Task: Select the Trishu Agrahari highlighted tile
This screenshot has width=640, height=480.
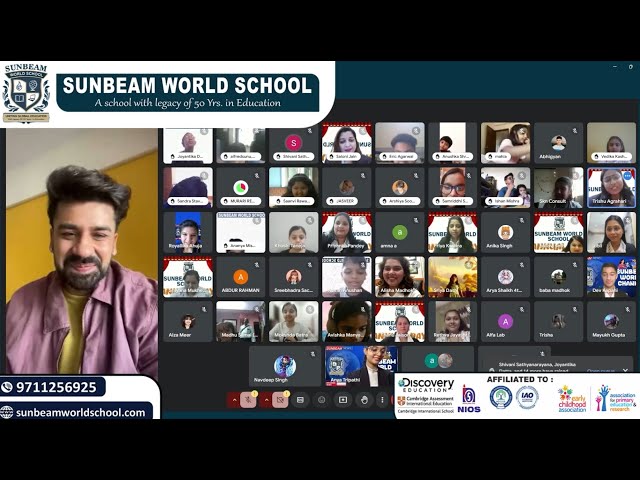Action: [611, 187]
